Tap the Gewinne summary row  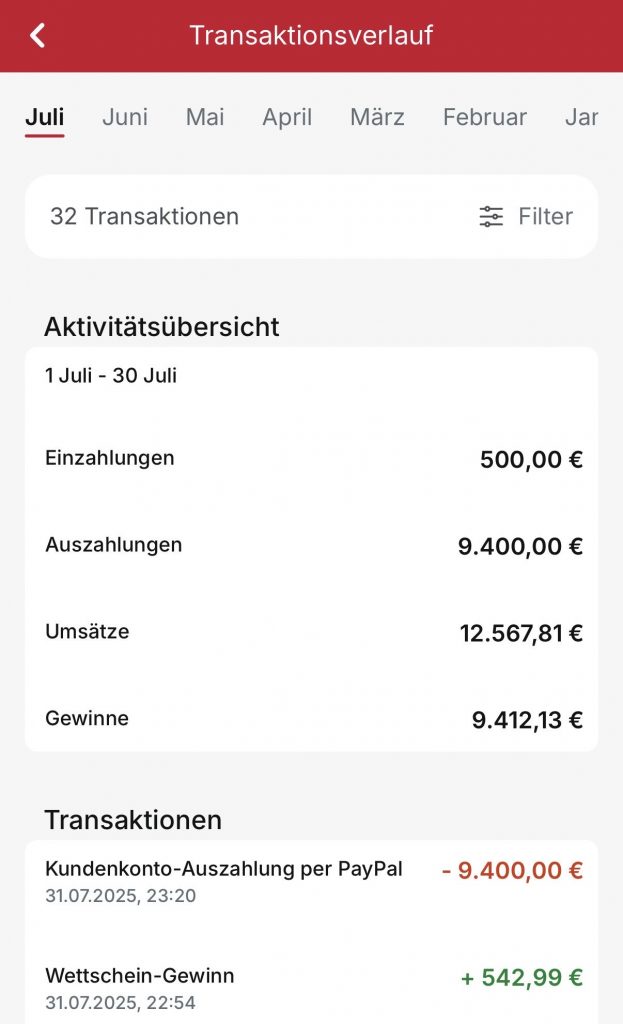tap(311, 719)
